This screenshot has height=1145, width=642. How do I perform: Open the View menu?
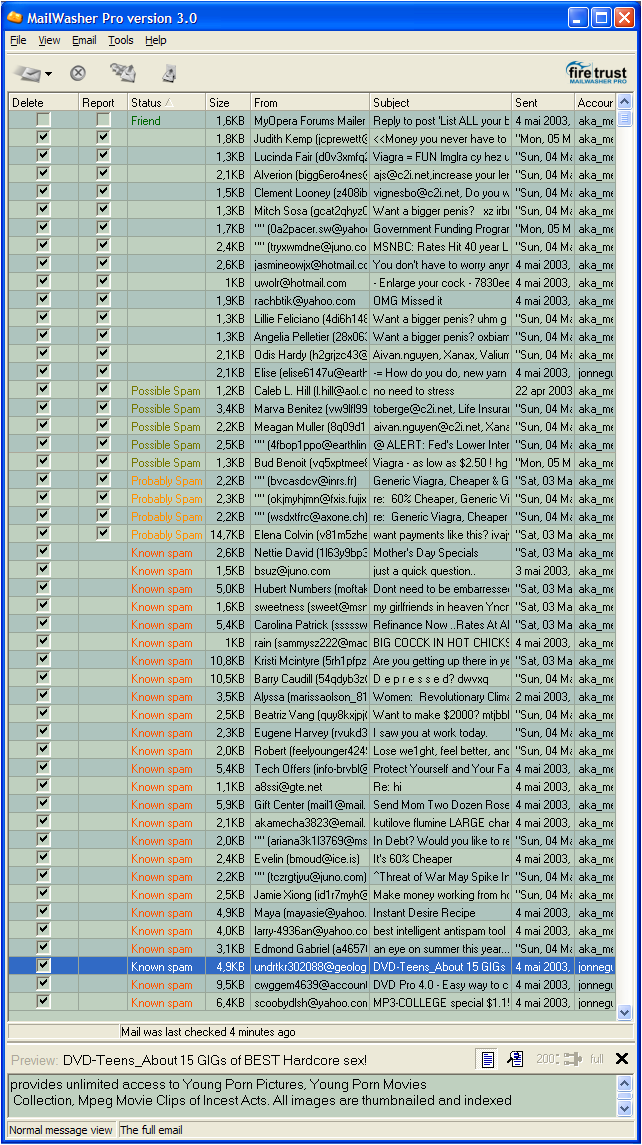[x=50, y=40]
